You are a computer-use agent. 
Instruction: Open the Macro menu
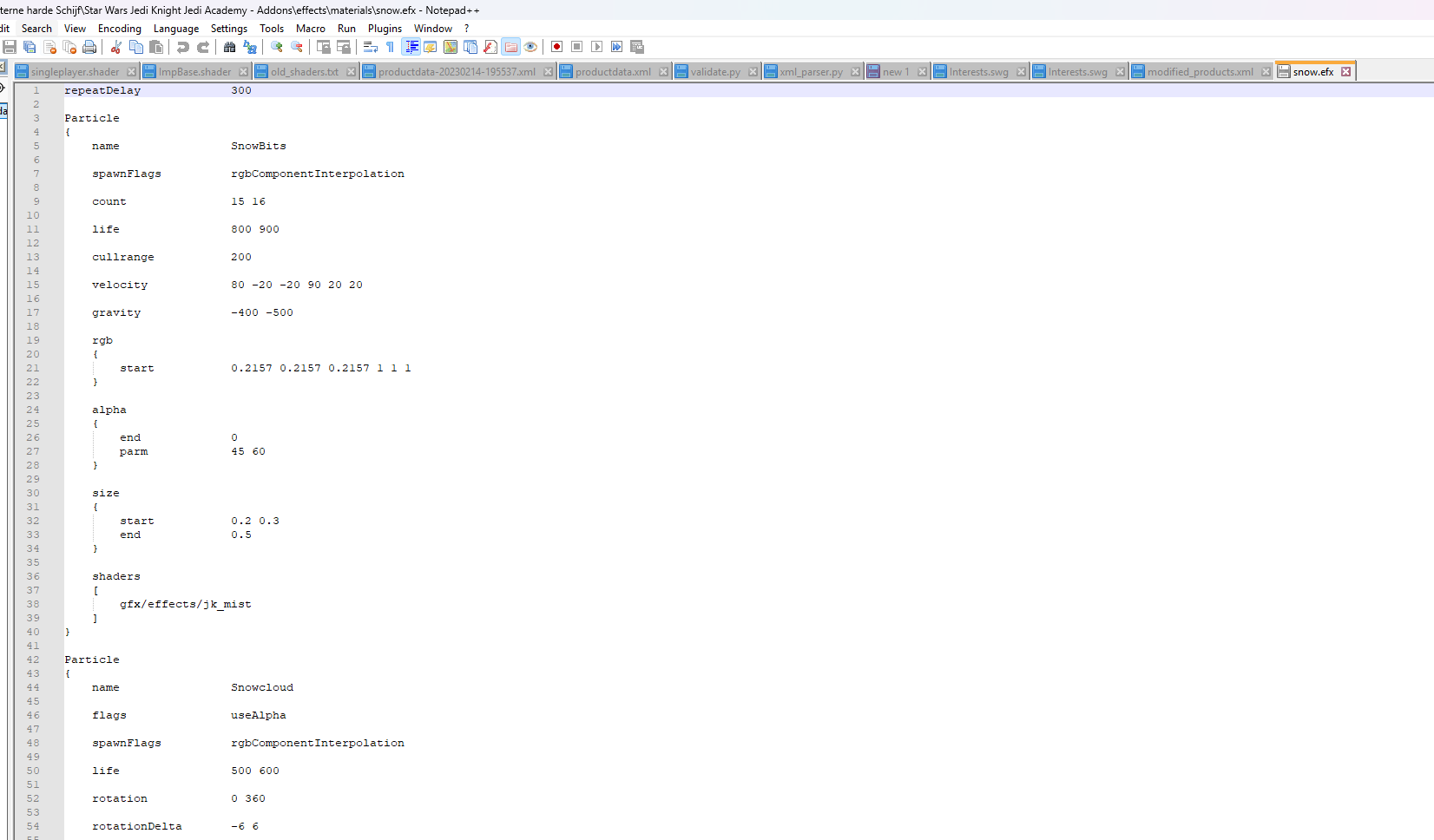pyautogui.click(x=311, y=29)
